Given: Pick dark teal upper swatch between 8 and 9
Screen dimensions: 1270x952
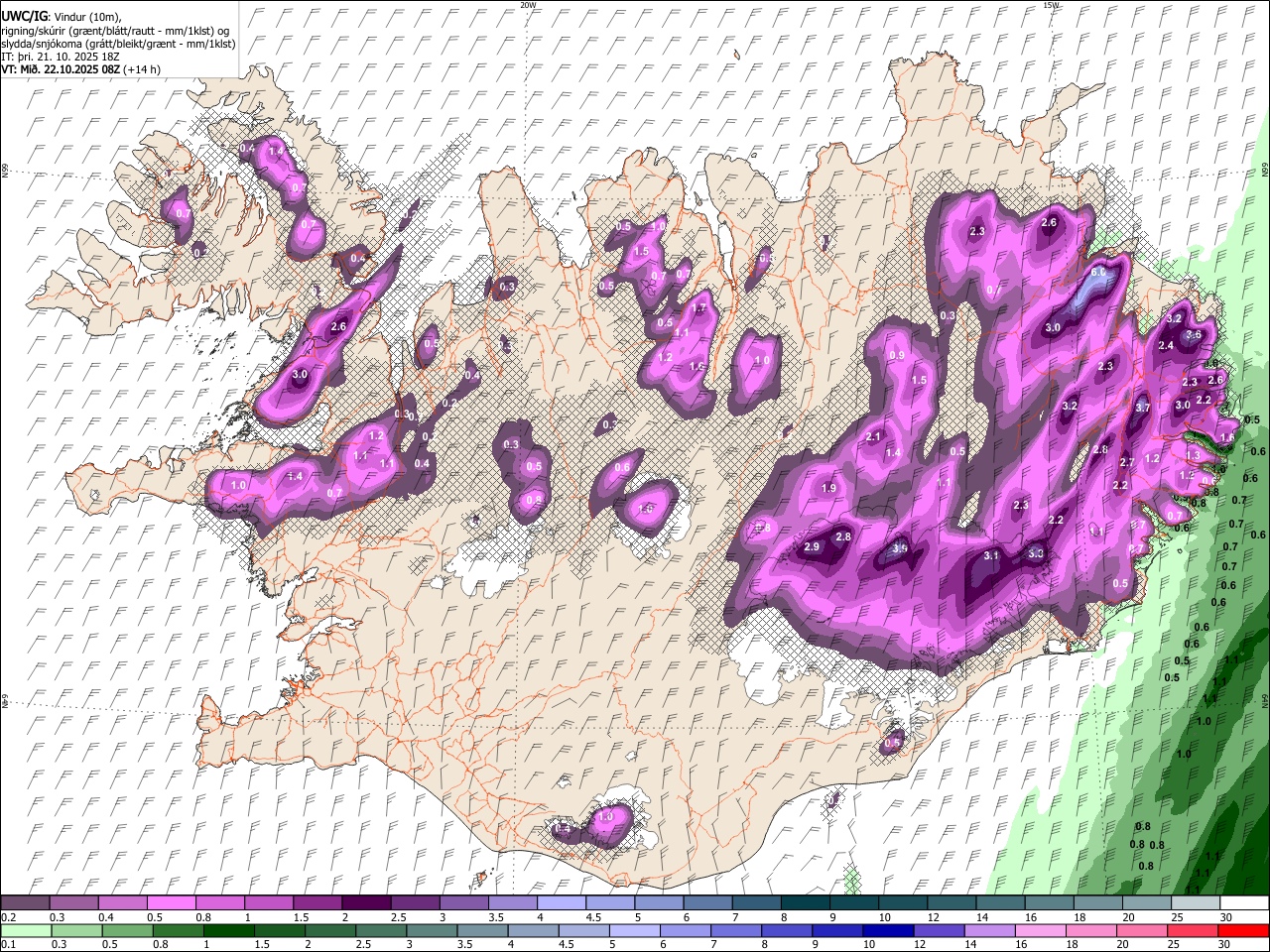Looking at the screenshot, I should (805, 902).
